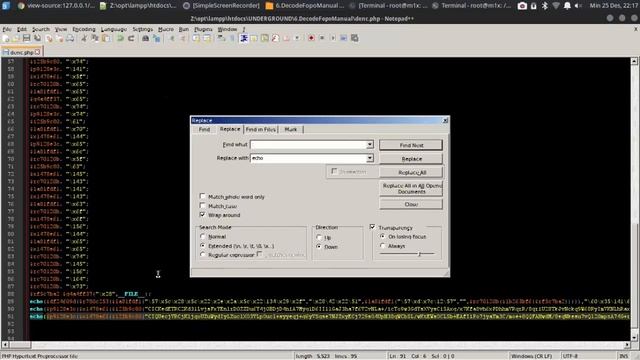640x360 pixels.
Task: Click the Redo toolbar icon
Action: coord(131,38)
